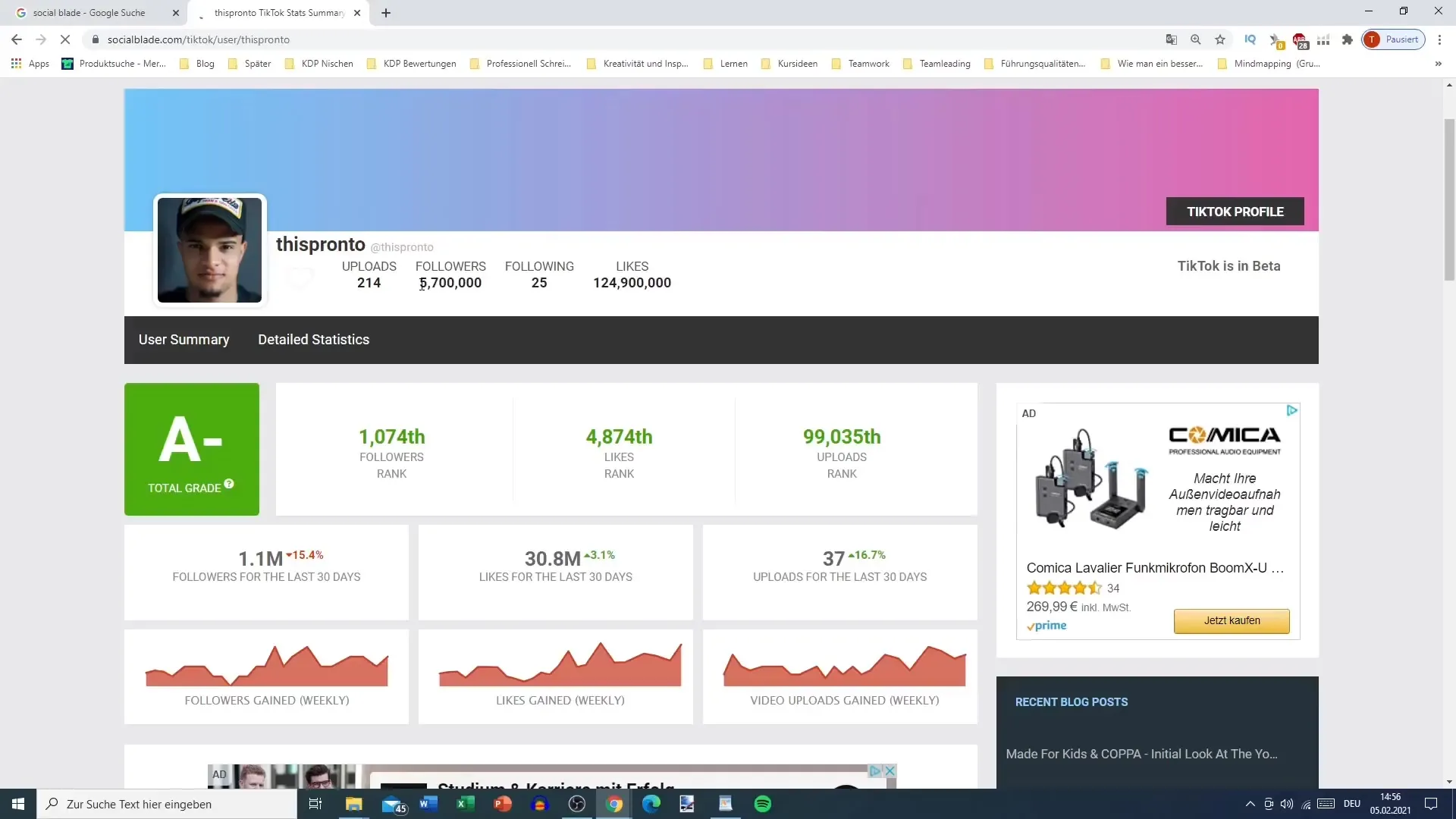Open the Mindmapping bookmark folder

1269,64
